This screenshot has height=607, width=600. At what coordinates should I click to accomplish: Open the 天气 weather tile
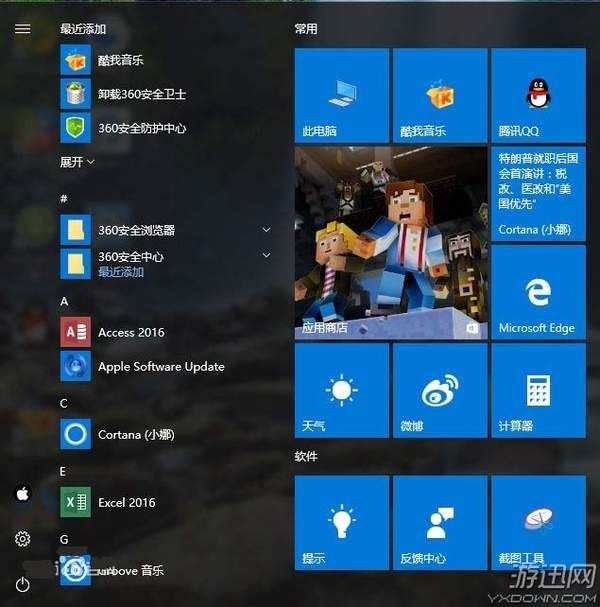point(342,390)
